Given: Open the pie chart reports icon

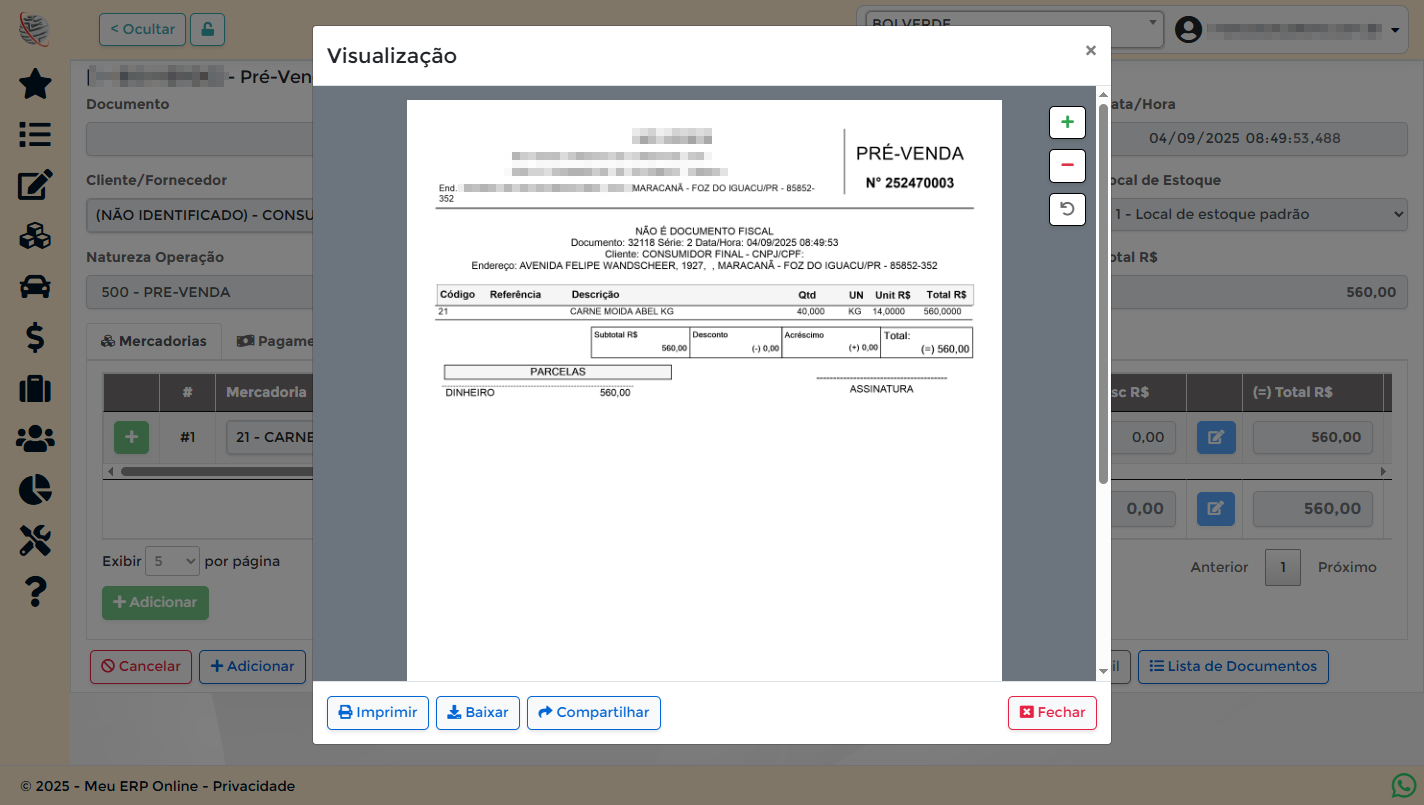Looking at the screenshot, I should point(35,489).
